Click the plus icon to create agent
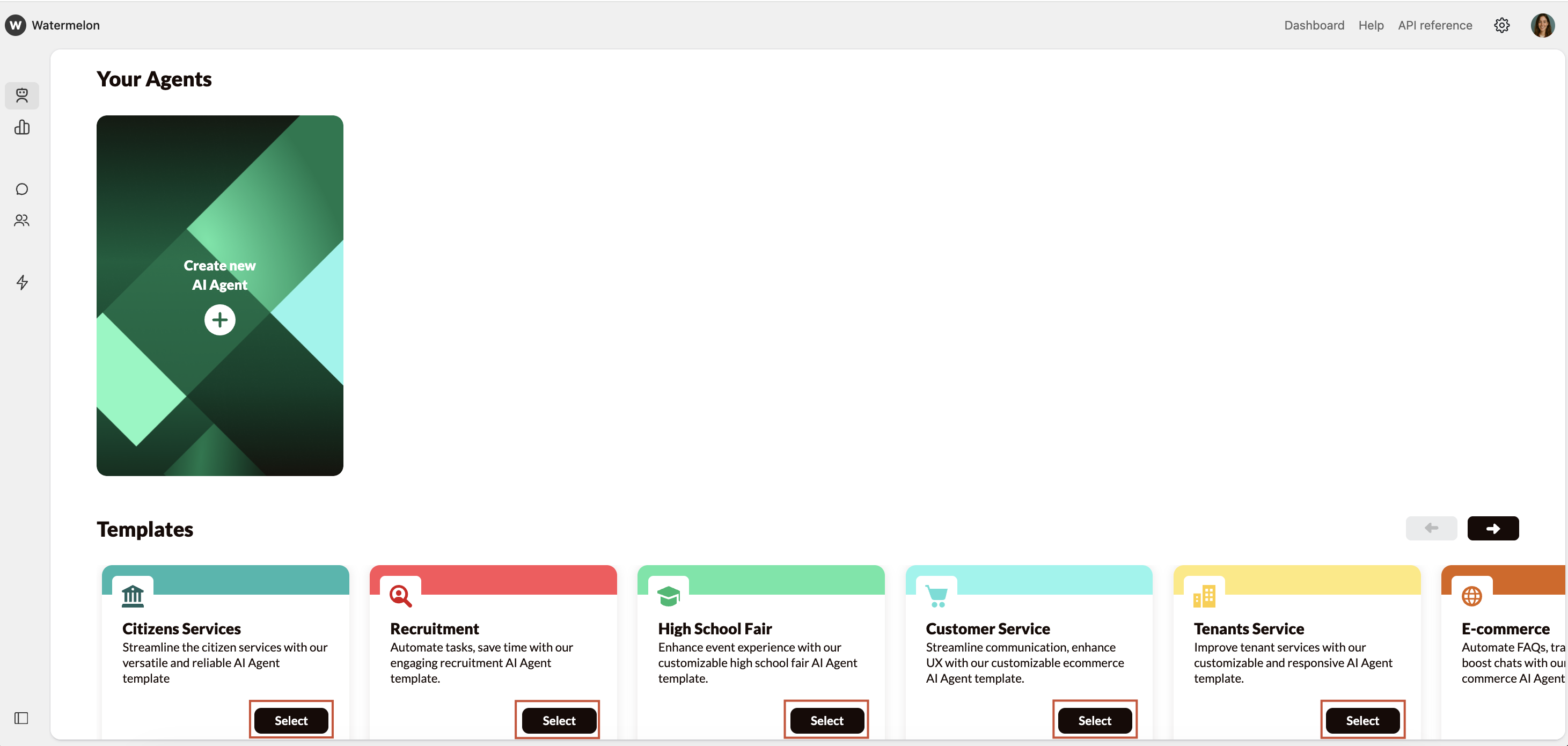 [x=219, y=320]
